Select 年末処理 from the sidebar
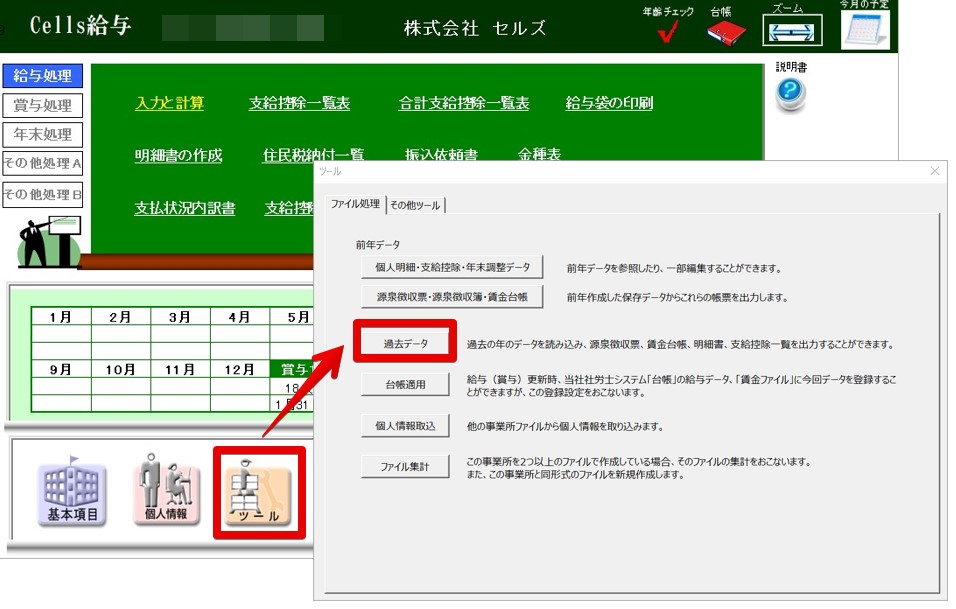The height and width of the screenshot is (609, 956). point(41,134)
